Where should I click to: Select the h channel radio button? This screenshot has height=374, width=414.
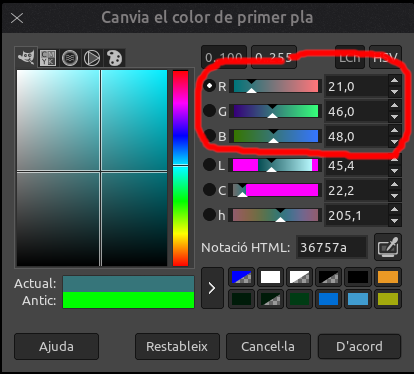(209, 215)
